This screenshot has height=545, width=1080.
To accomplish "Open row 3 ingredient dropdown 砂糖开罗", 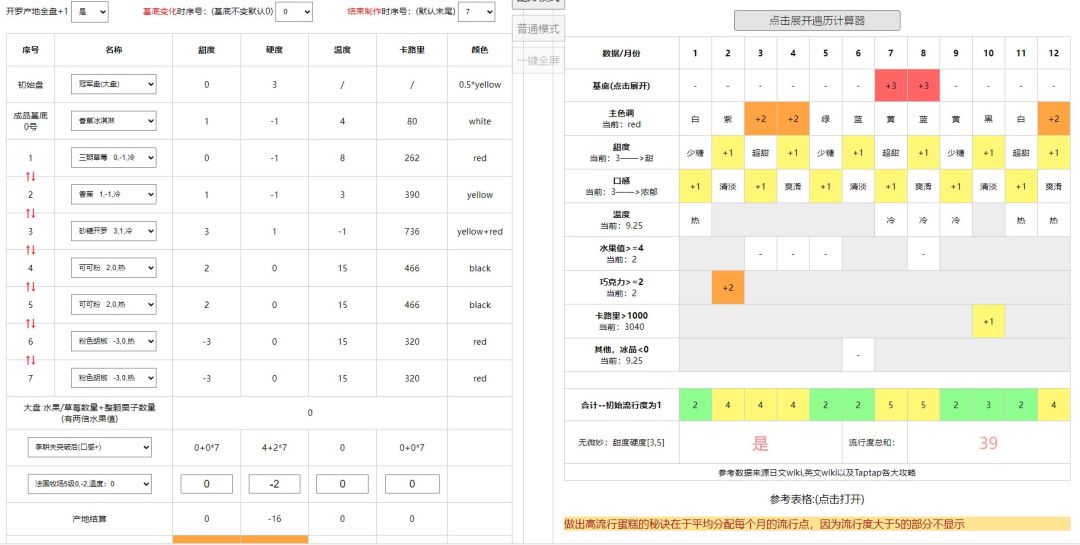I will click(114, 231).
